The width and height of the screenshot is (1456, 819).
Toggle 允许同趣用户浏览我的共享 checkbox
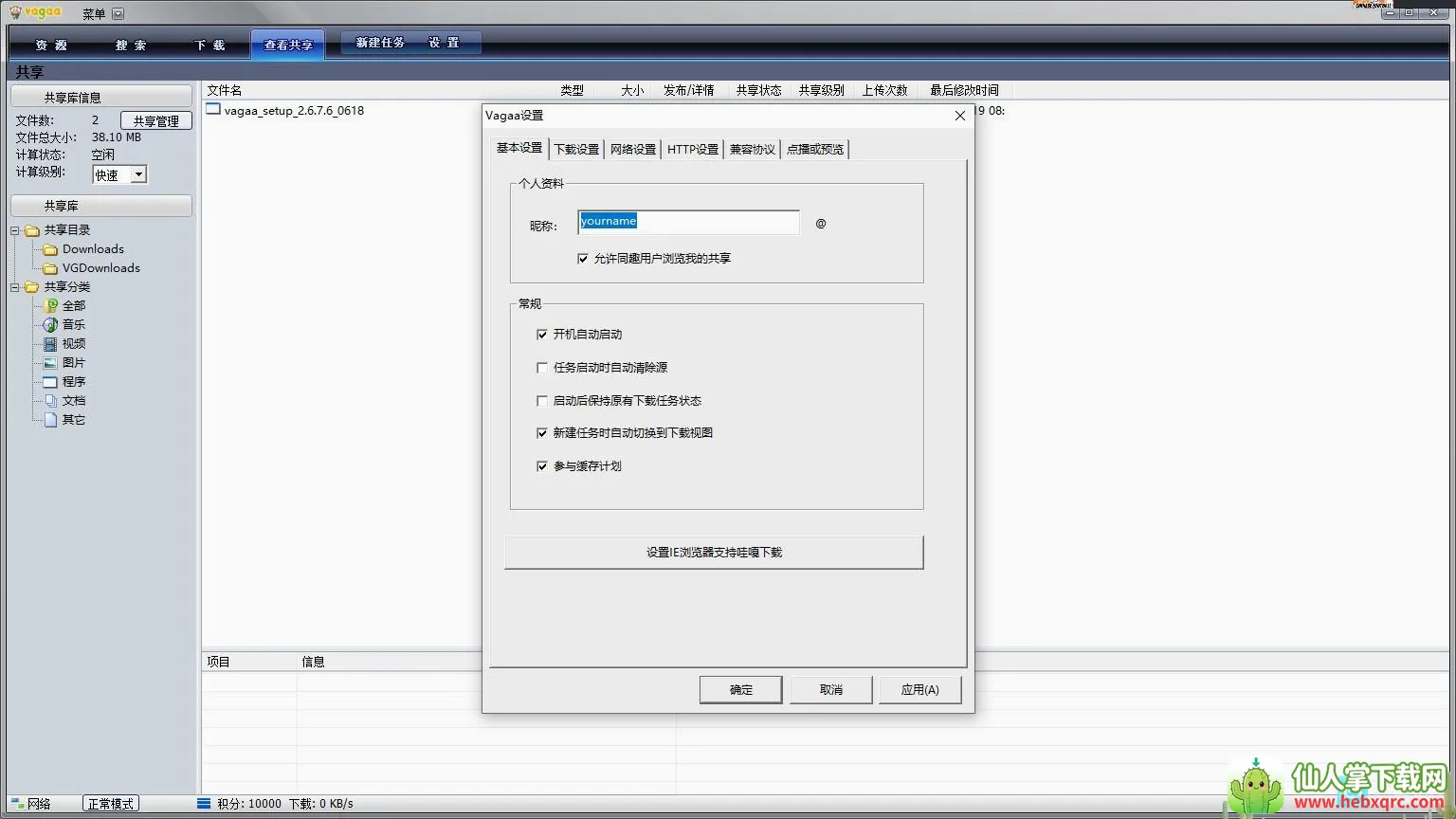tap(583, 258)
